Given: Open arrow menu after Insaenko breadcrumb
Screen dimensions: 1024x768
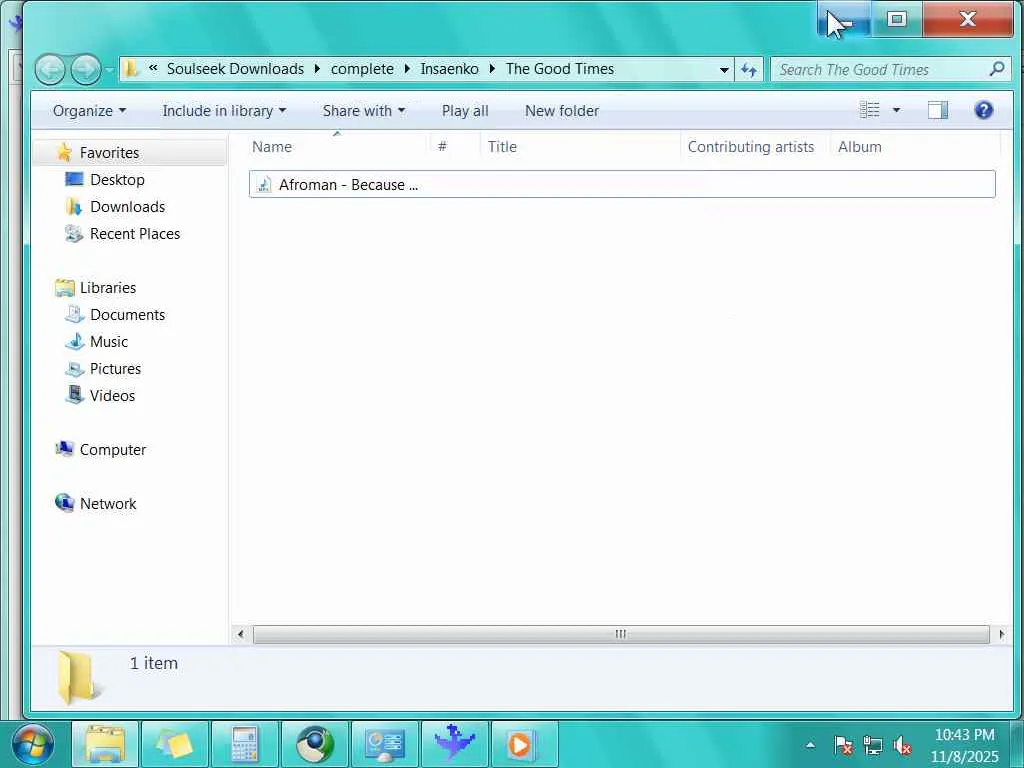Looking at the screenshot, I should click(x=492, y=69).
